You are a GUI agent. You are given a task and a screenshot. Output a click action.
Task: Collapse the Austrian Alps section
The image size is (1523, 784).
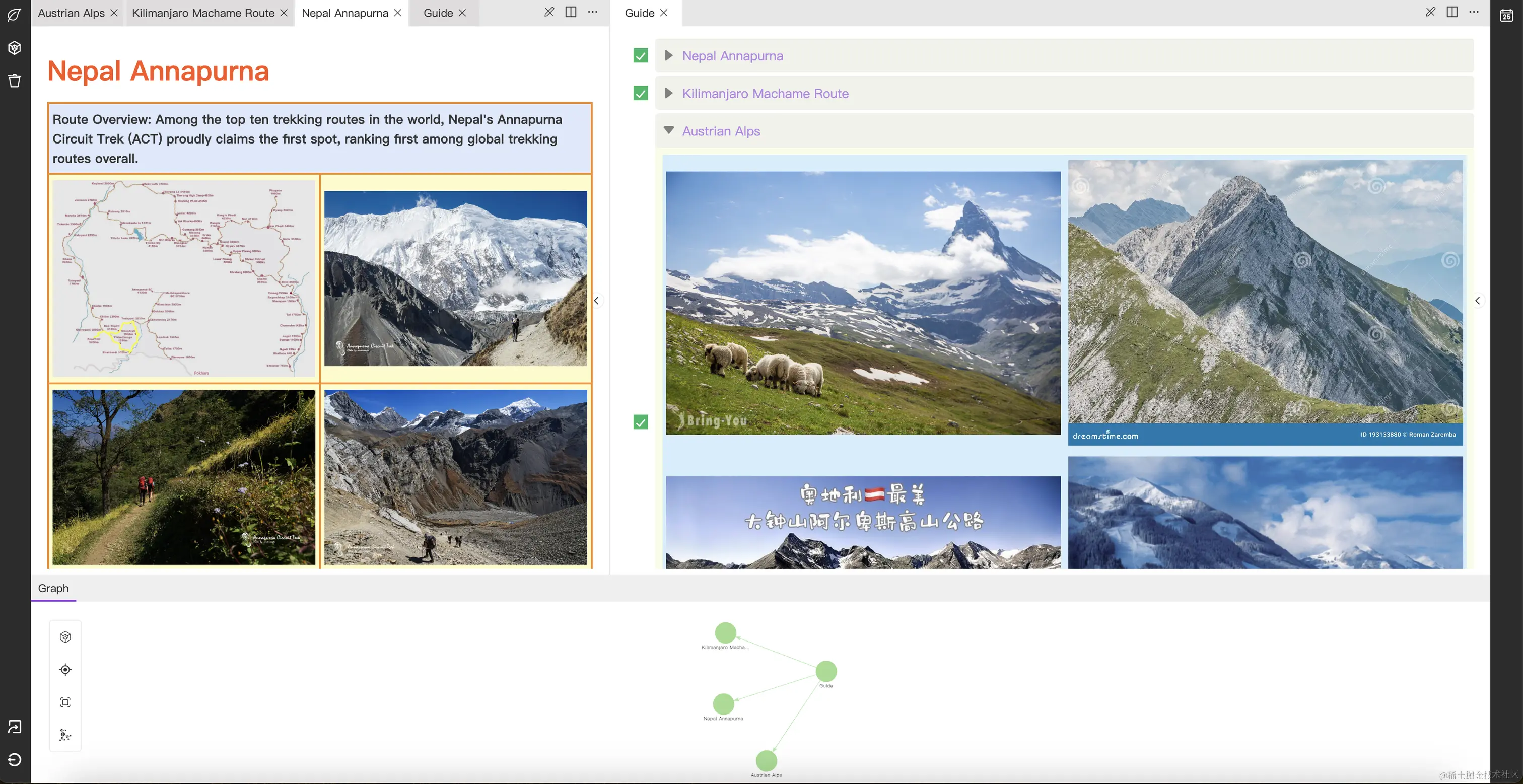click(669, 131)
